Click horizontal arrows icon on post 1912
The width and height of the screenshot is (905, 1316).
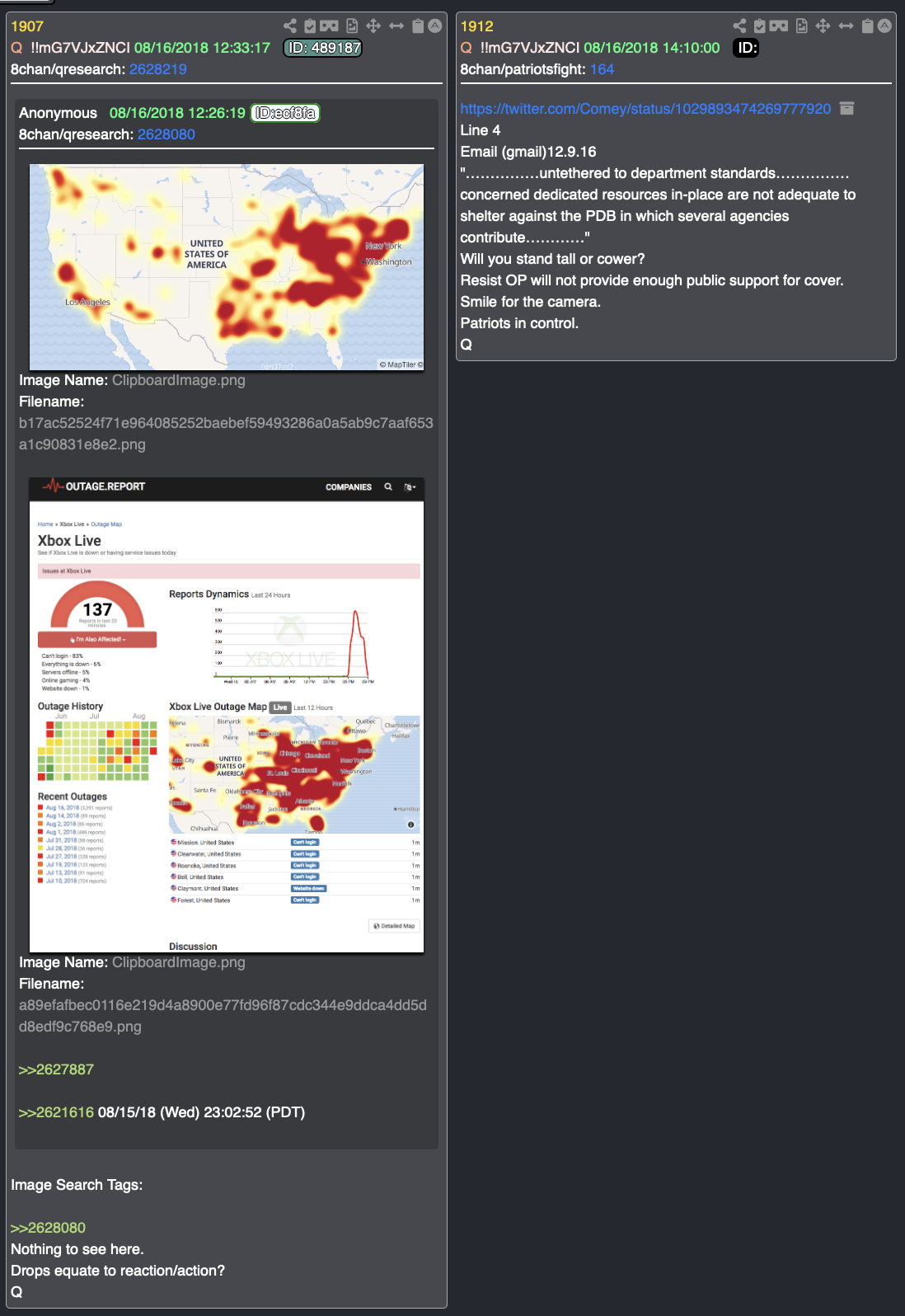[846, 26]
